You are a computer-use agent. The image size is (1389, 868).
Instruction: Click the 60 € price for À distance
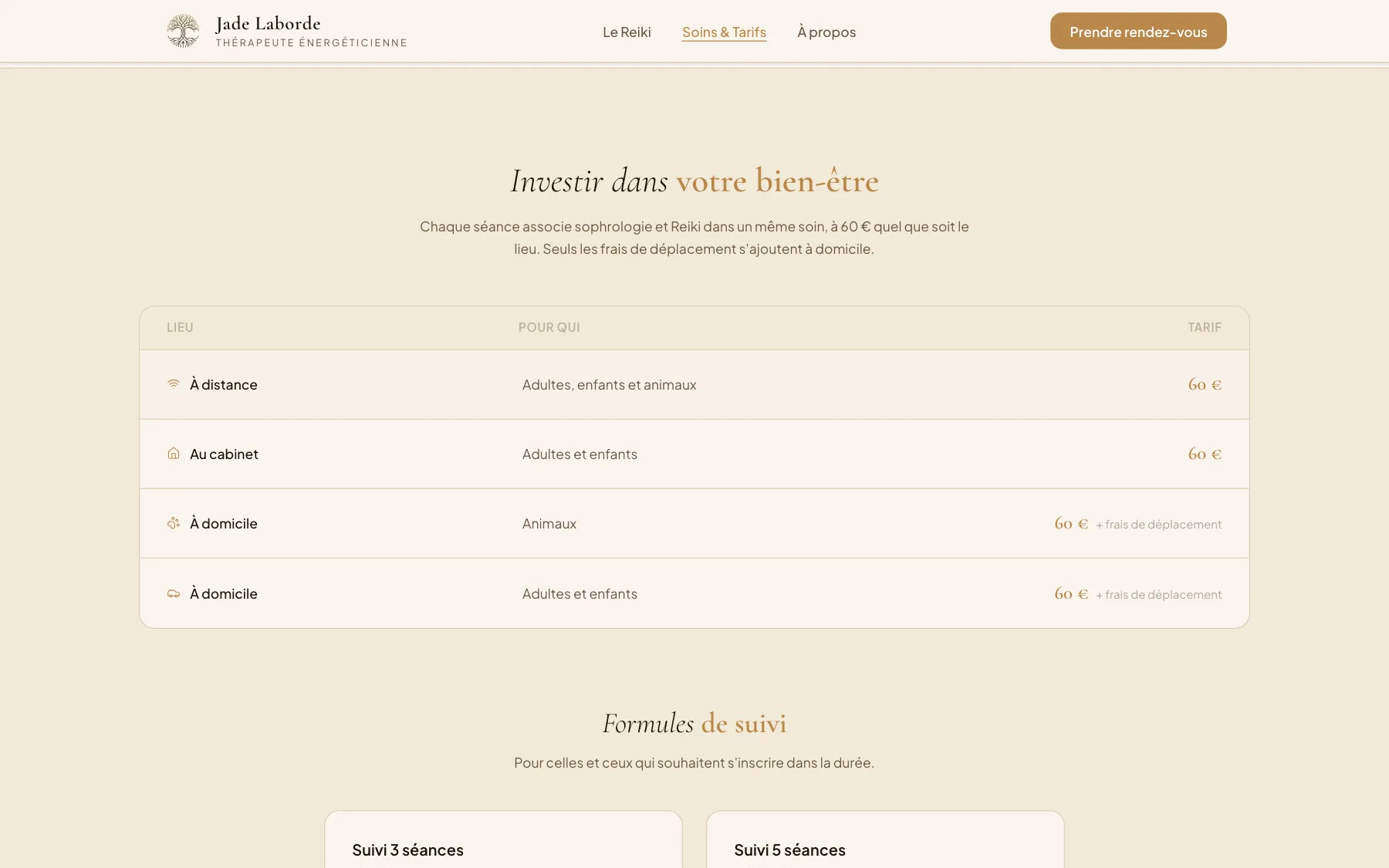click(x=1205, y=384)
